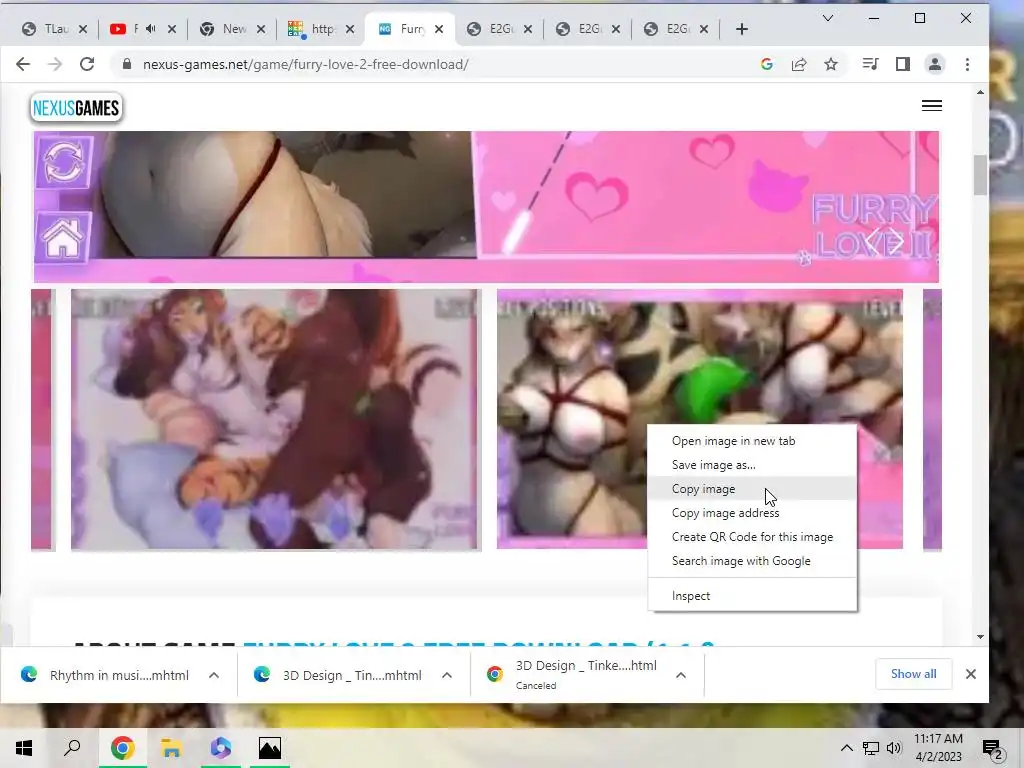Open the tab search chevron

point(827,18)
